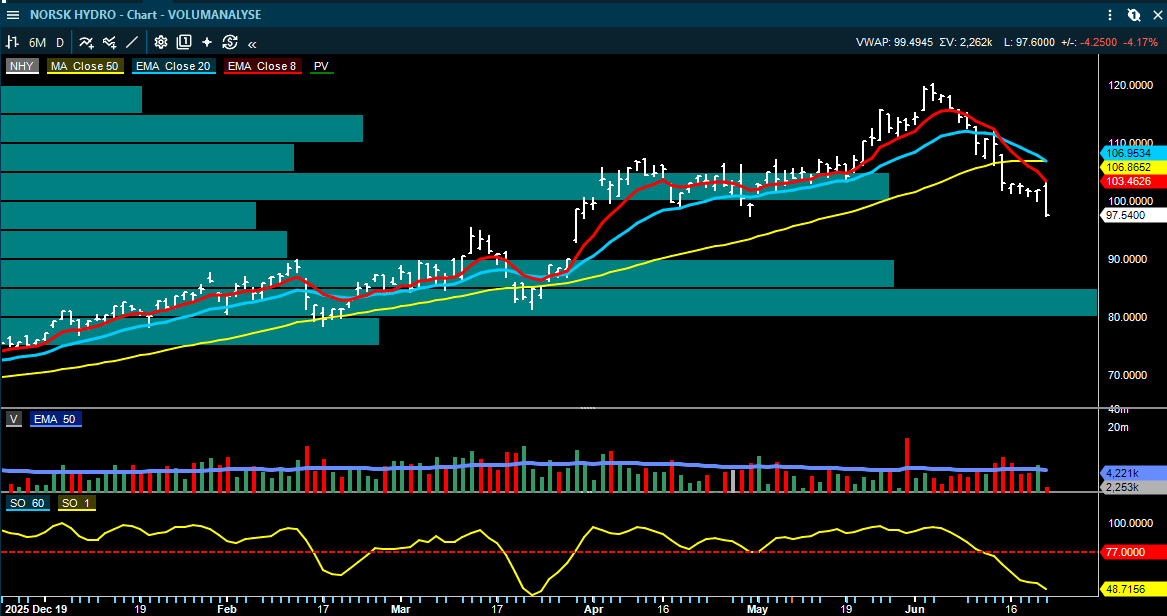Click the 120.0000 price axis label
Image resolution: width=1167 pixels, height=616 pixels.
click(1131, 85)
